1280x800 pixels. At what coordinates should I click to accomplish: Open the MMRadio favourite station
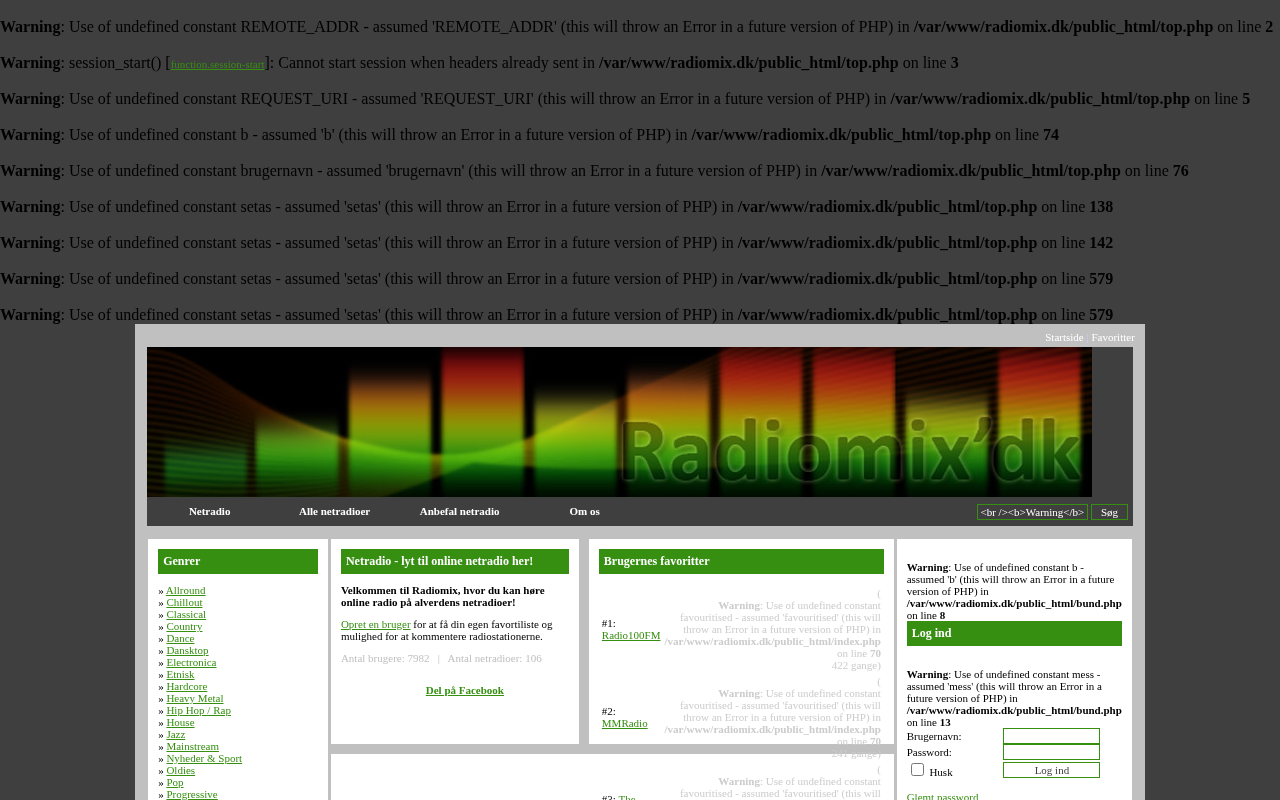coord(625,724)
